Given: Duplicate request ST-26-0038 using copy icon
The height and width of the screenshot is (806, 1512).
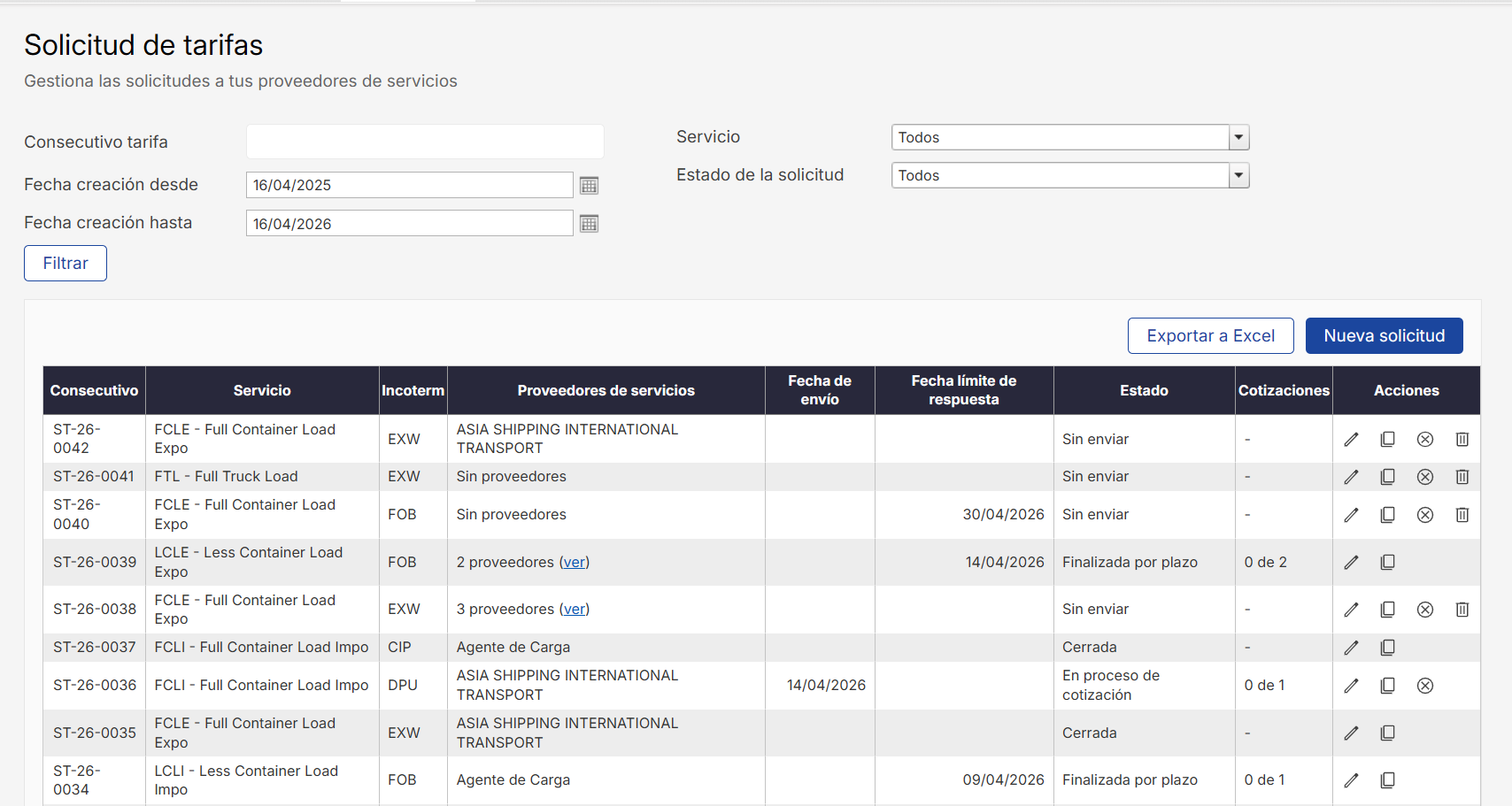Looking at the screenshot, I should point(1388,610).
